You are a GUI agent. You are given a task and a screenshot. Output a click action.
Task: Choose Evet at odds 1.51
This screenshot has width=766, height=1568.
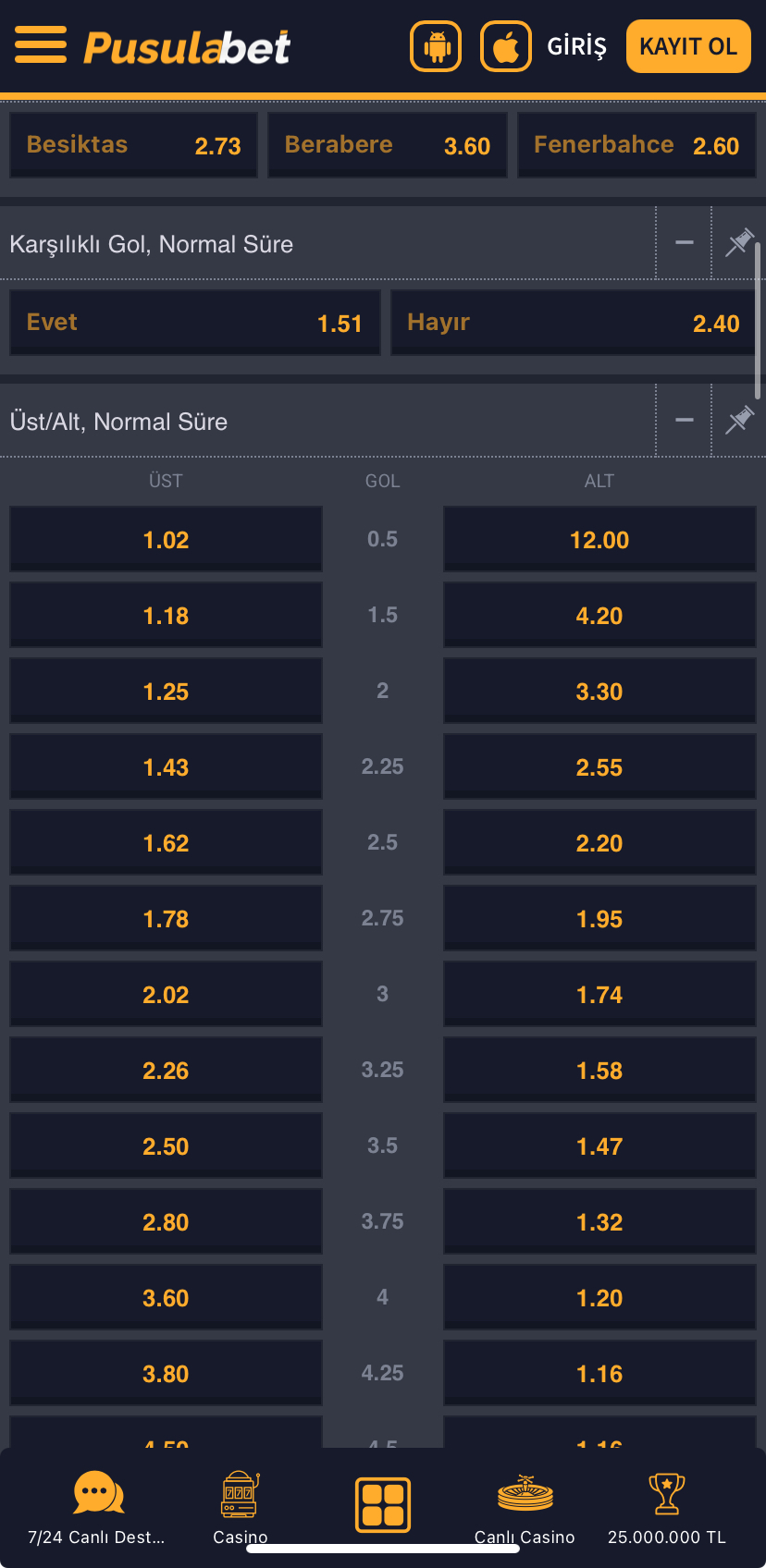click(x=194, y=323)
